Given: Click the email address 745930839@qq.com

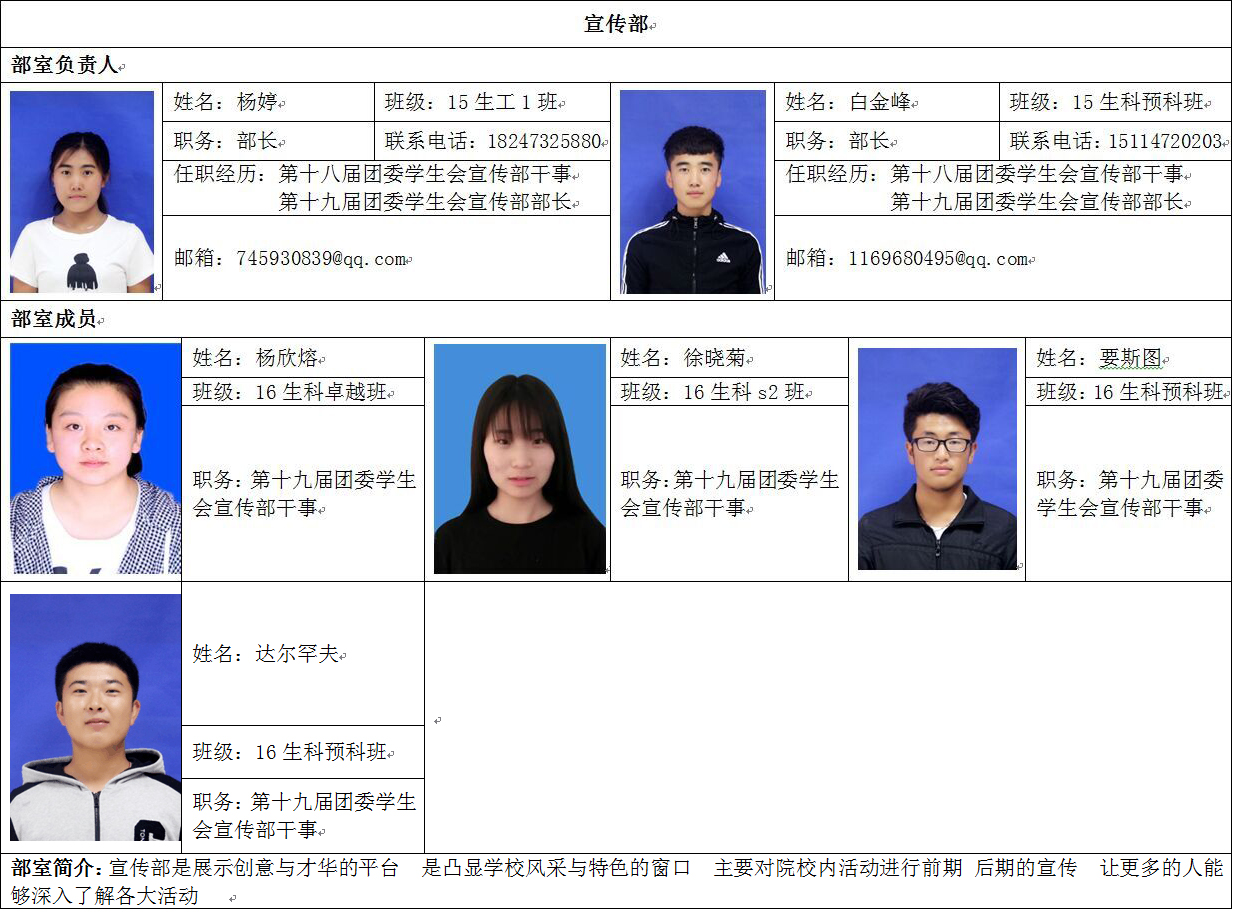Looking at the screenshot, I should 321,259.
